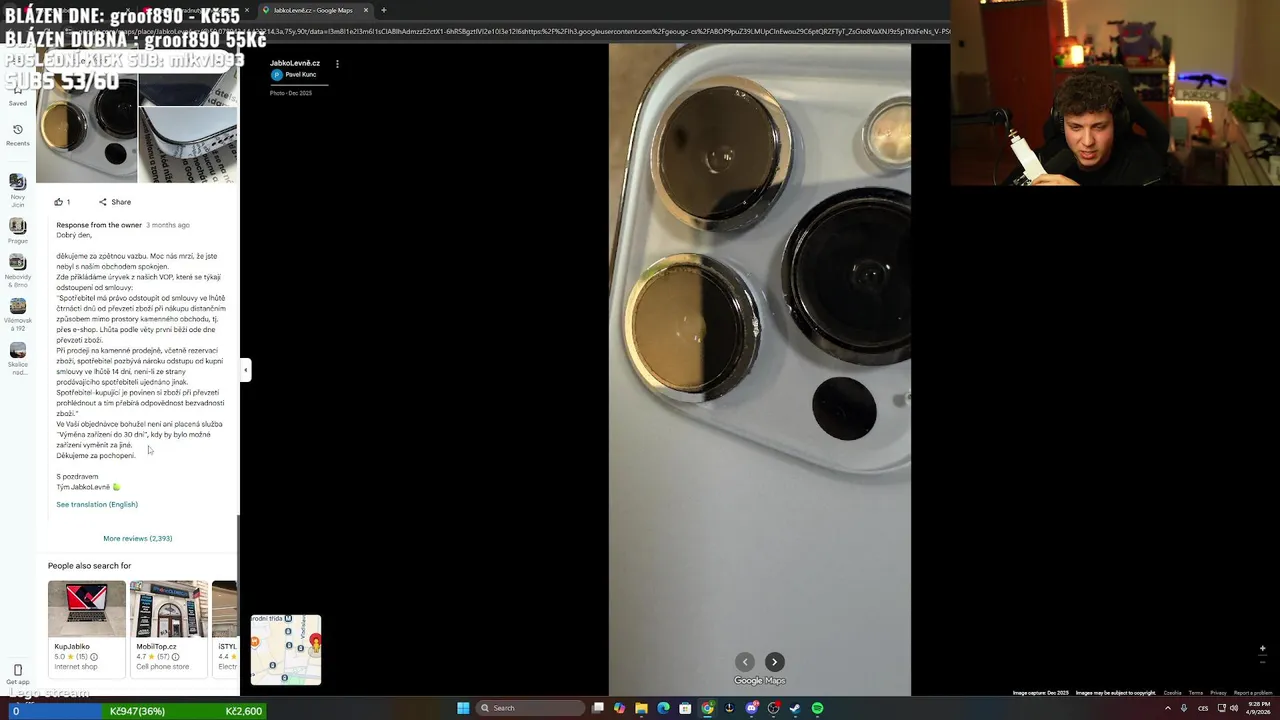Screen dimensions: 1280x720
Task: Like the review with thumbs-up icon
Action: click(x=62, y=202)
